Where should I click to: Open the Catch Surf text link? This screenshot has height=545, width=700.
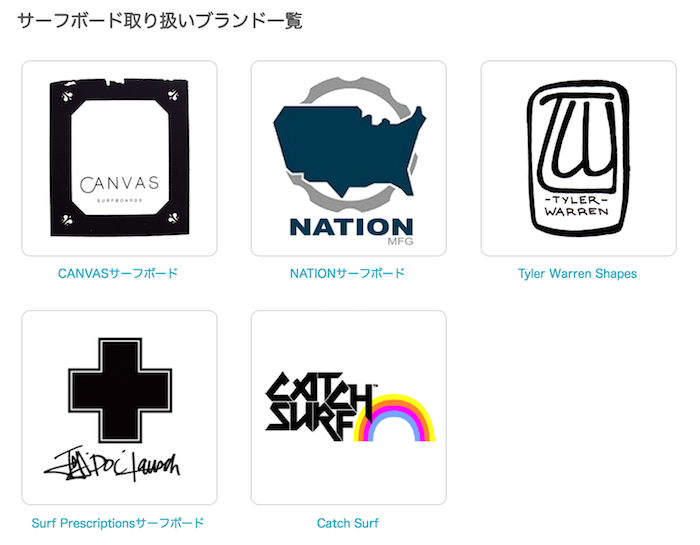(348, 523)
